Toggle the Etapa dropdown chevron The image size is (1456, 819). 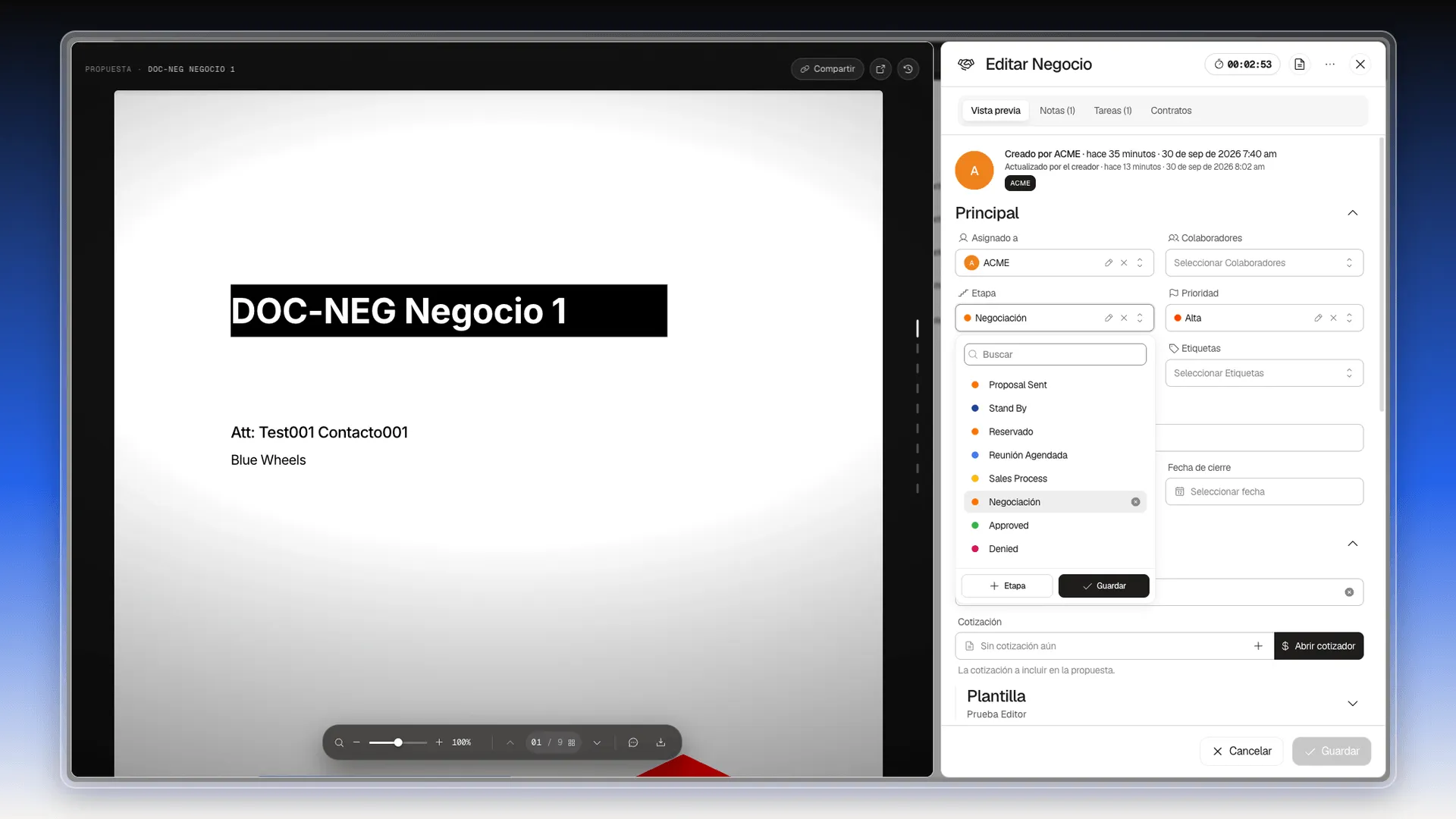tap(1140, 318)
